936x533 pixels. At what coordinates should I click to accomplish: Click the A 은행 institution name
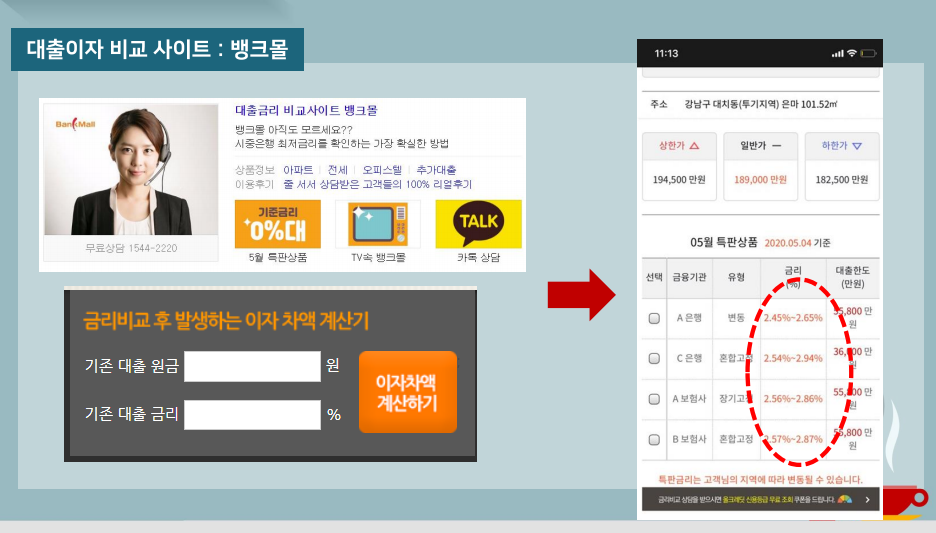pos(689,318)
